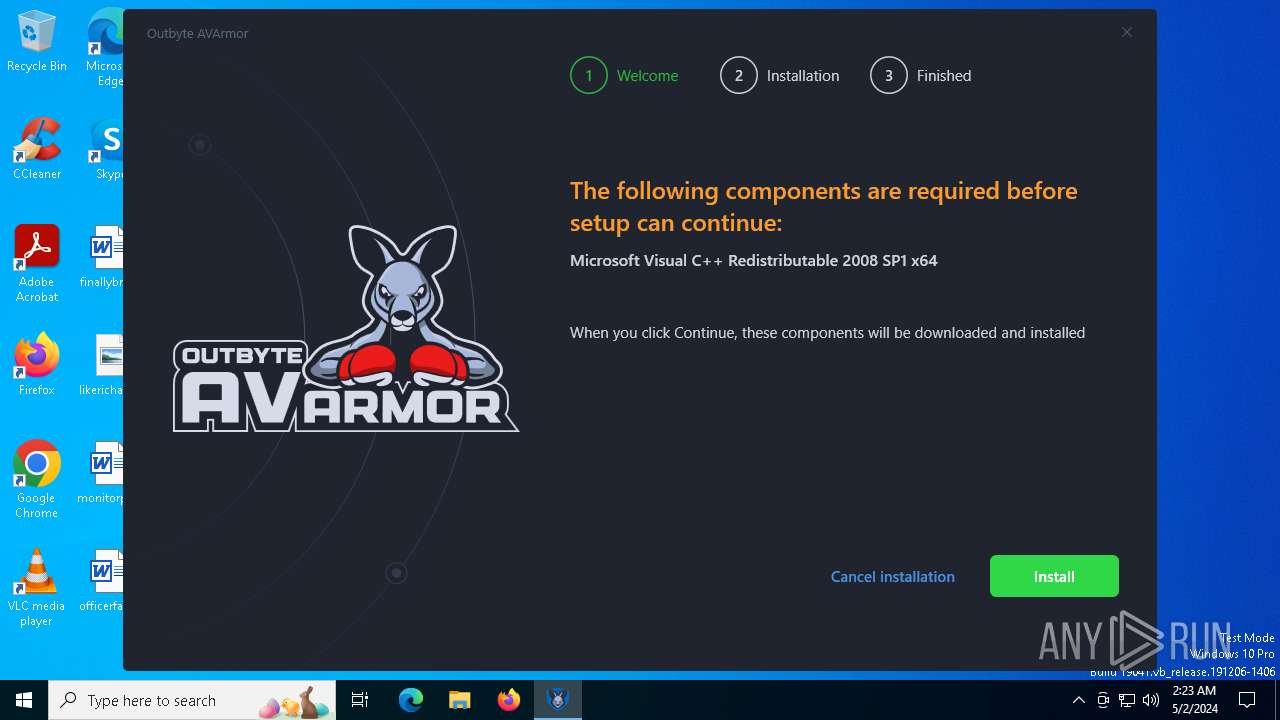Launch Firefox from the taskbar
The width and height of the screenshot is (1280, 720).
coord(509,700)
